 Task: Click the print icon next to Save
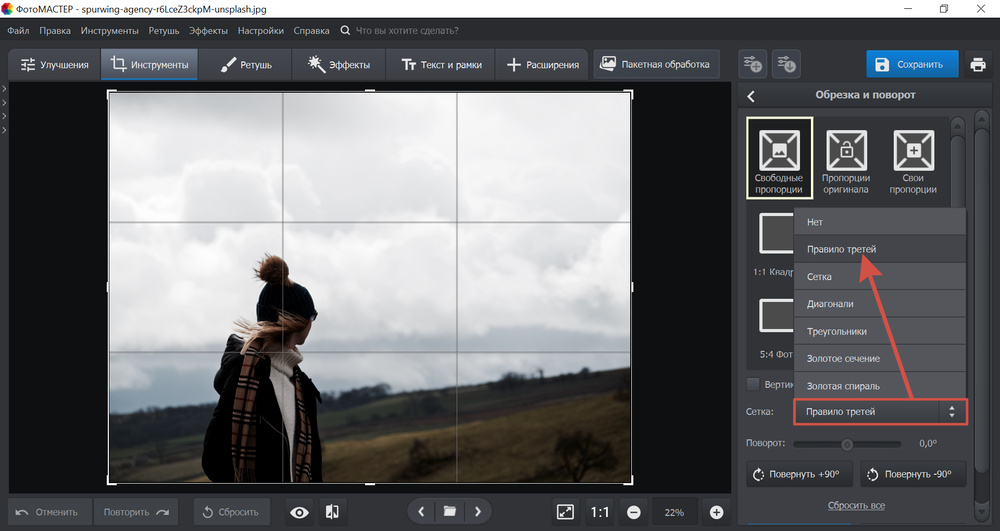(977, 65)
